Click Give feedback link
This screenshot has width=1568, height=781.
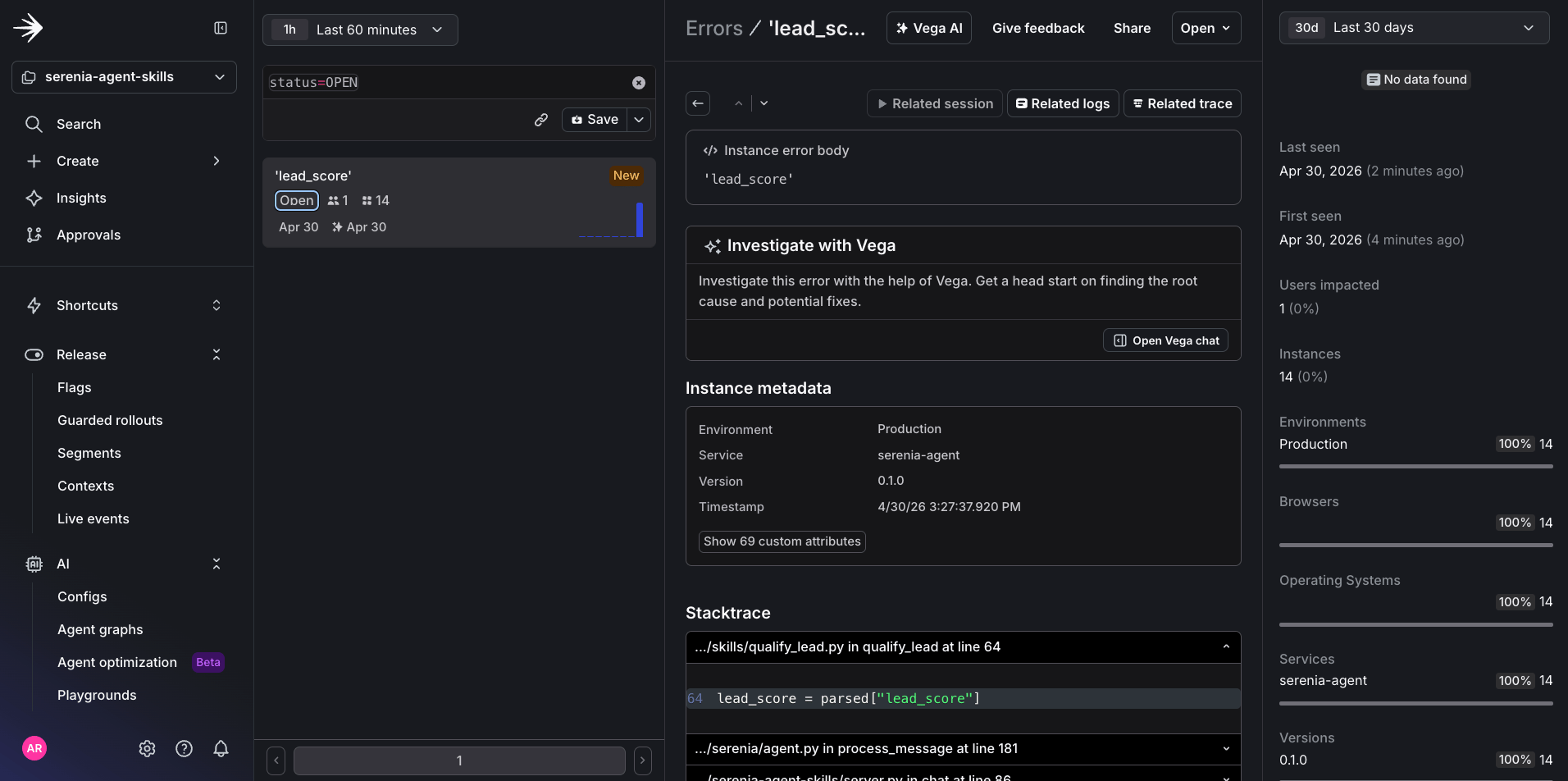tap(1038, 28)
